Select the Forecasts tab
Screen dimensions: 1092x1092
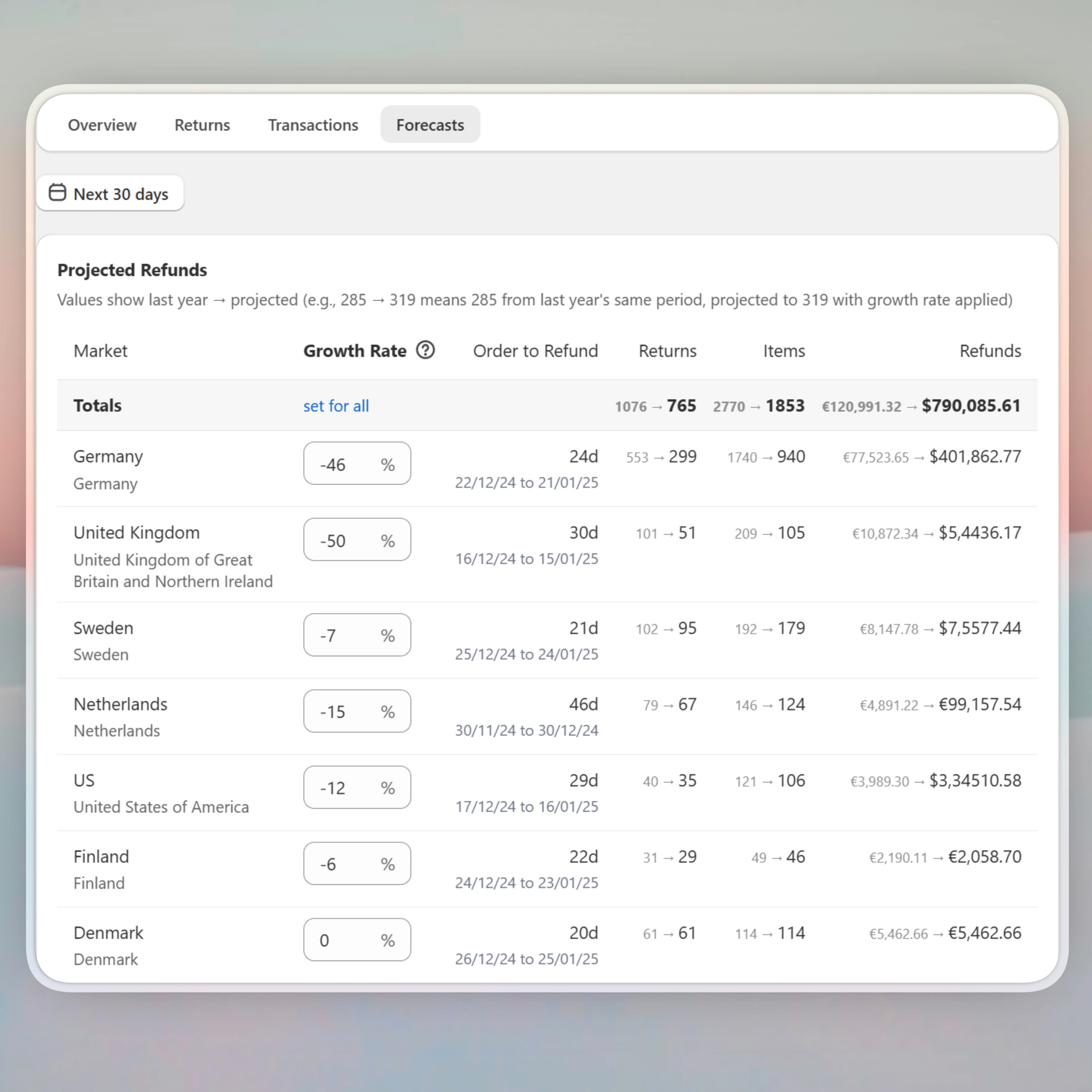click(x=430, y=125)
